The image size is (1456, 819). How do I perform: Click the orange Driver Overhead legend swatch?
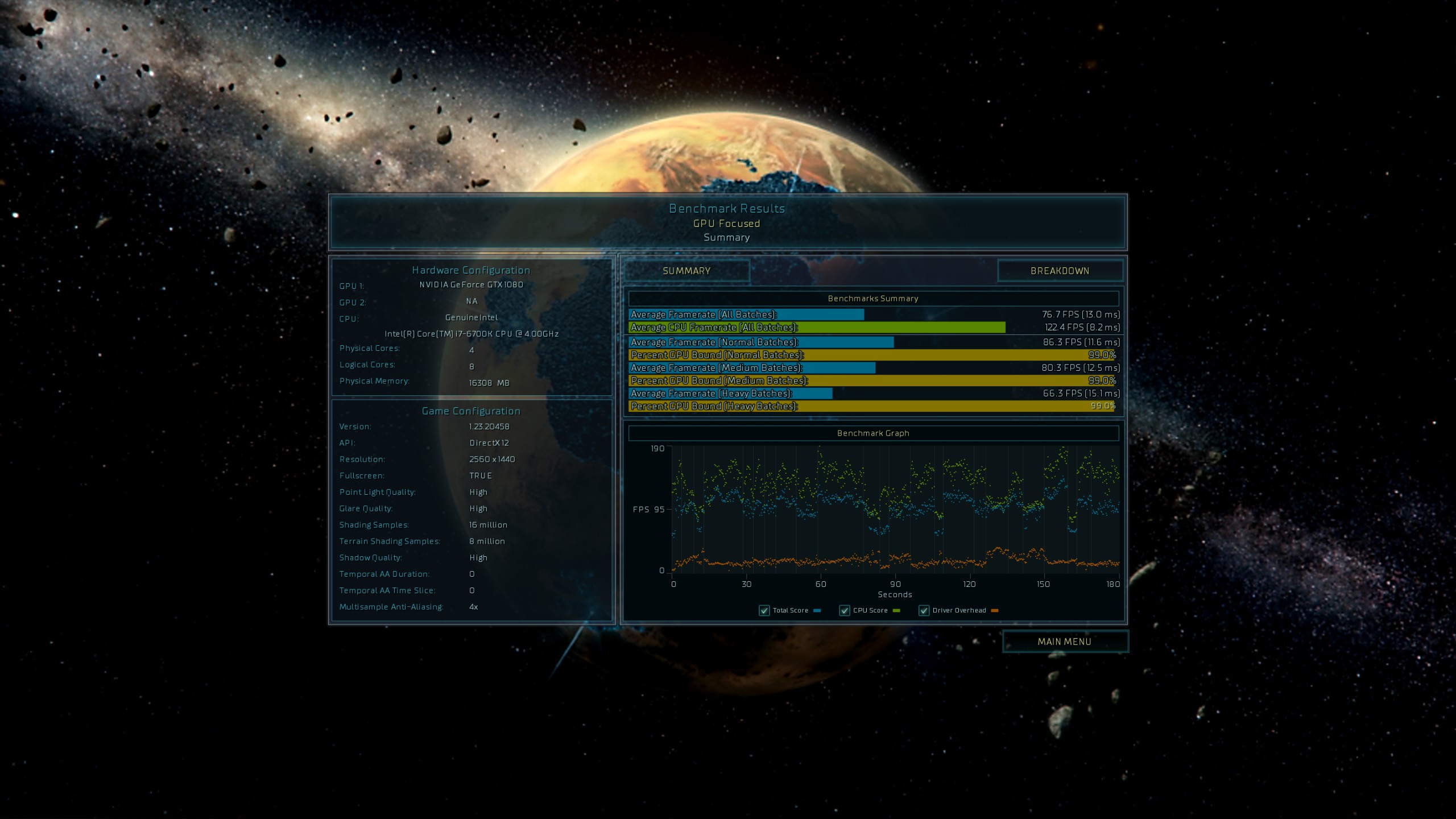coord(995,610)
